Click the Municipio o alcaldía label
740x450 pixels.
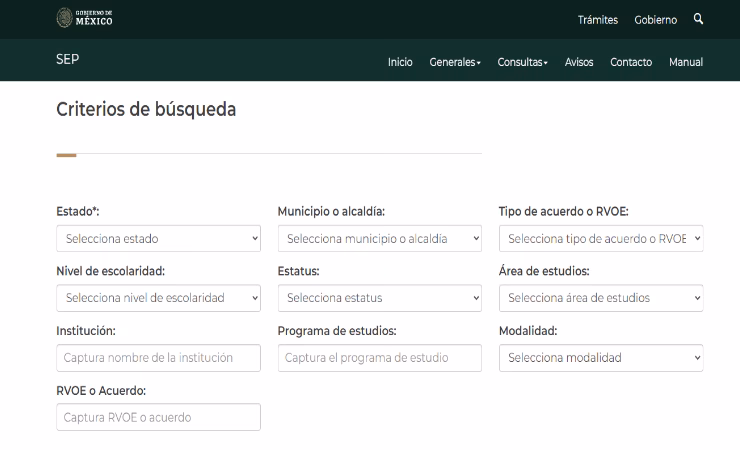tap(331, 211)
